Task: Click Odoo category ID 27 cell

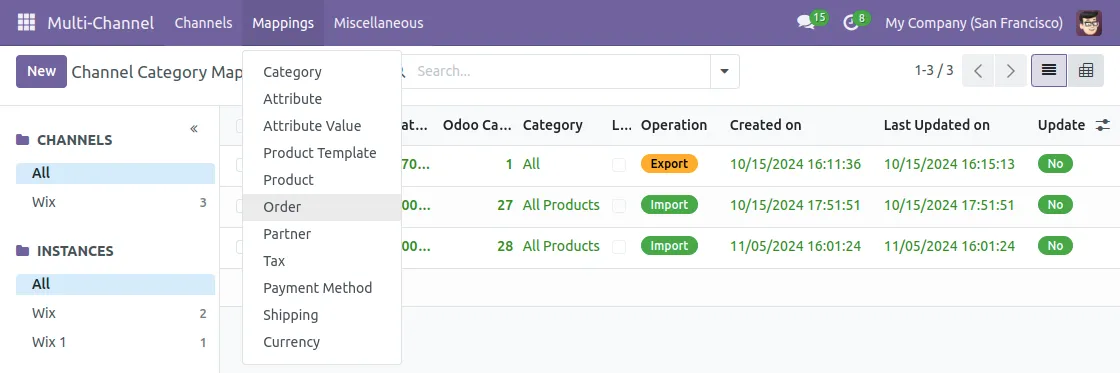Action: click(505, 205)
